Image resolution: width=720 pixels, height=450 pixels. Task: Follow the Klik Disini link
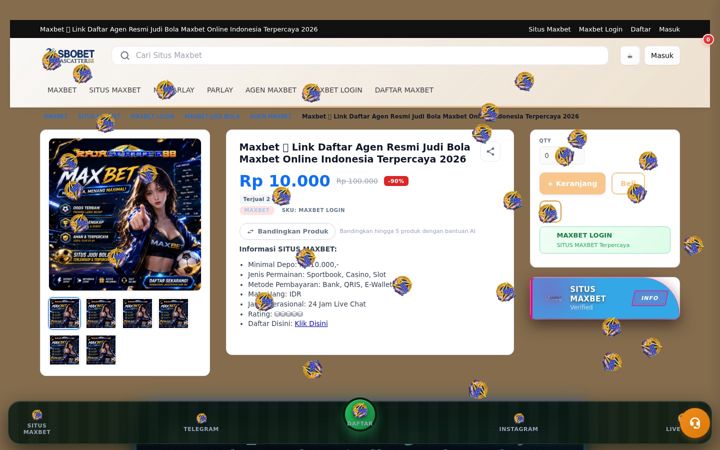[x=311, y=324]
